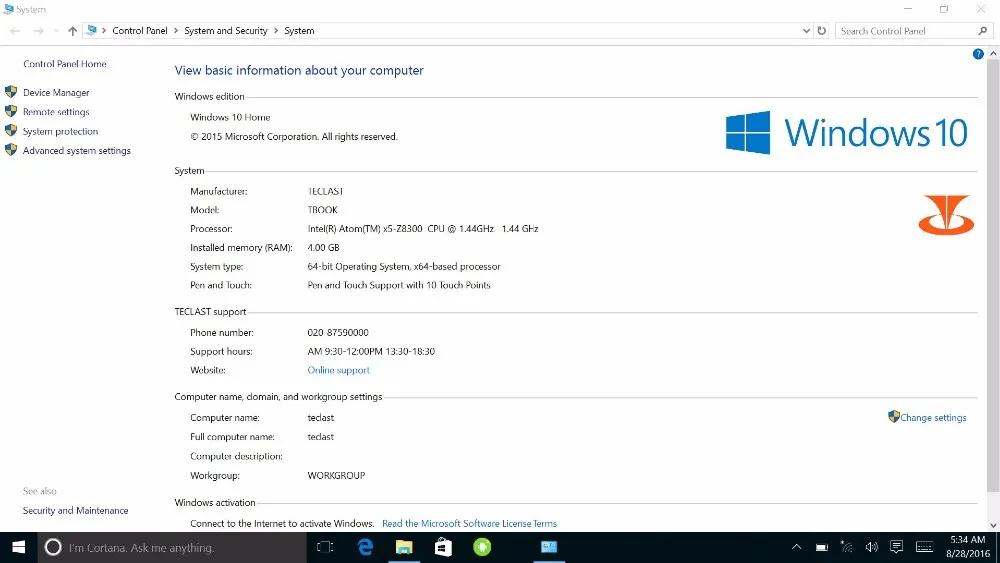Click the shield icon beside Remote settings
Screen dimensions: 1000x563
11,111
